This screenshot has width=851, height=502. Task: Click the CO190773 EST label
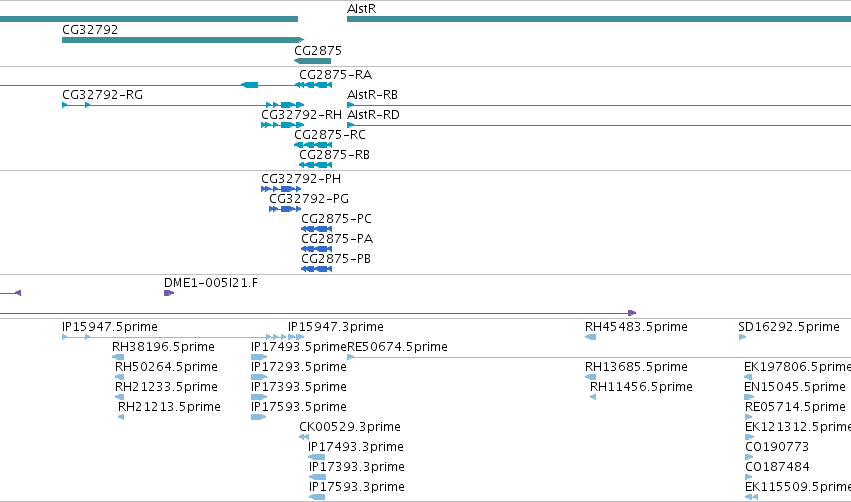[x=777, y=447]
